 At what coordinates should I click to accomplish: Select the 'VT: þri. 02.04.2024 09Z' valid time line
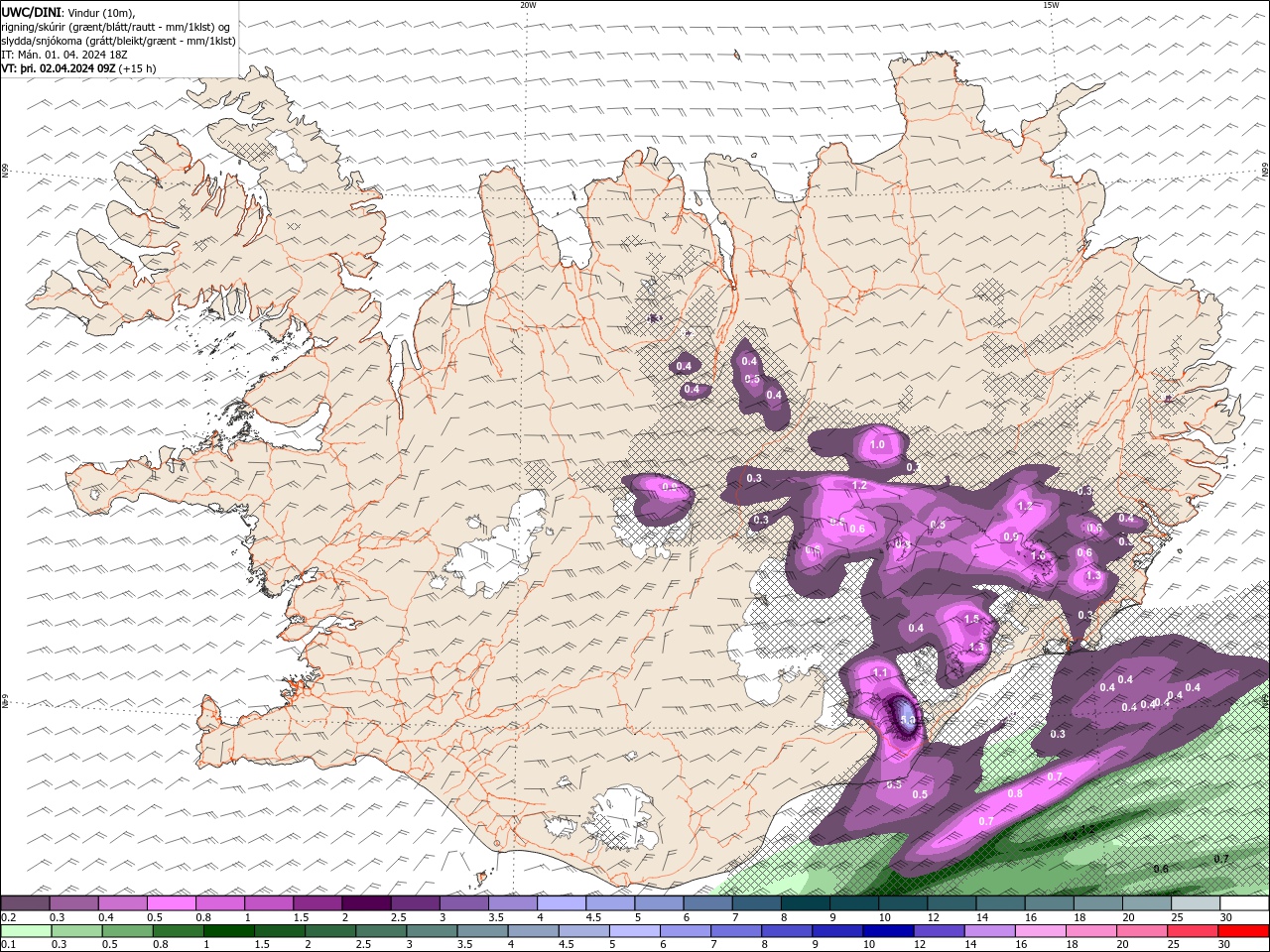pyautogui.click(x=58, y=68)
